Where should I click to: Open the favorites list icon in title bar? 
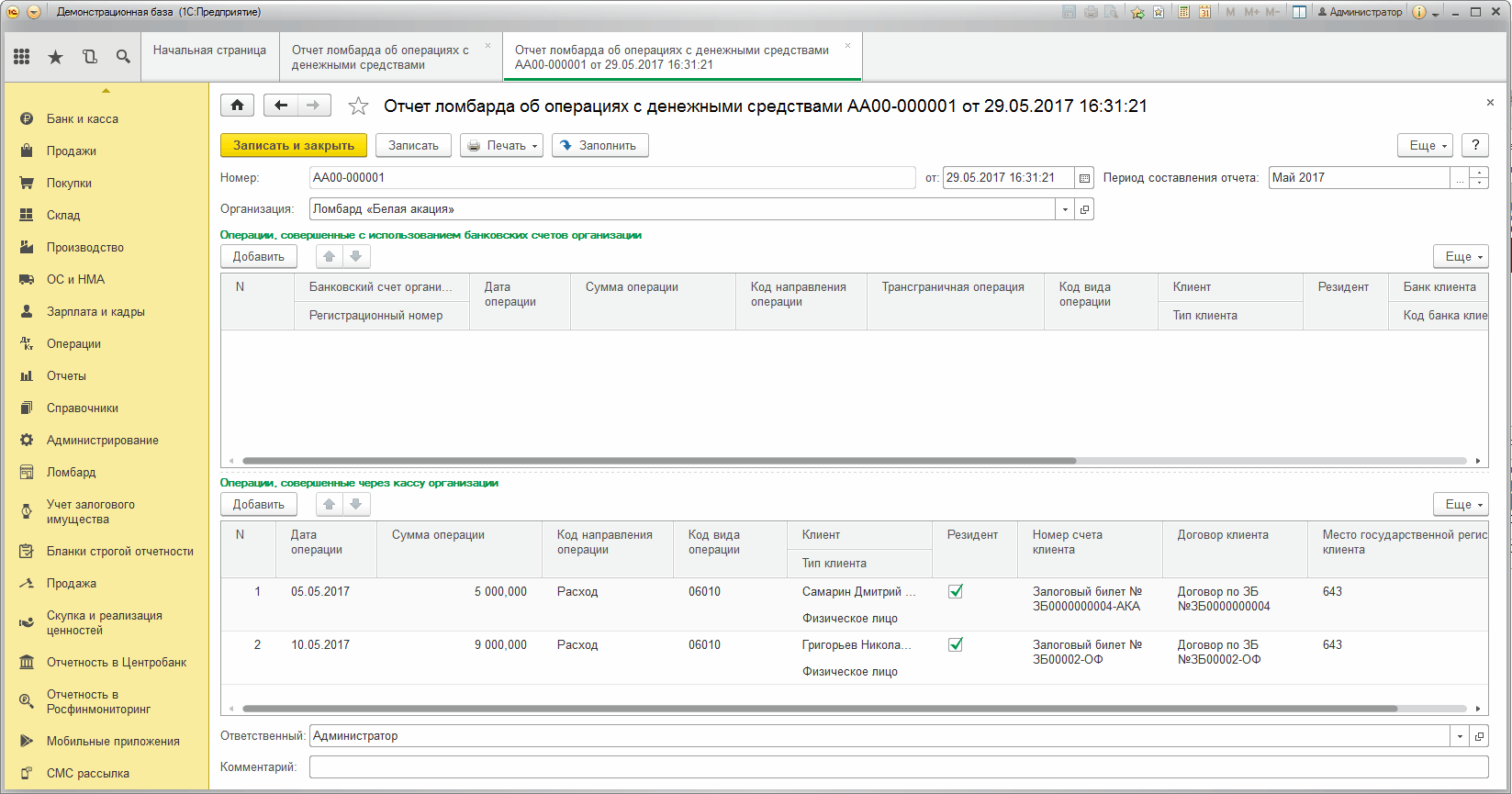tap(1159, 12)
